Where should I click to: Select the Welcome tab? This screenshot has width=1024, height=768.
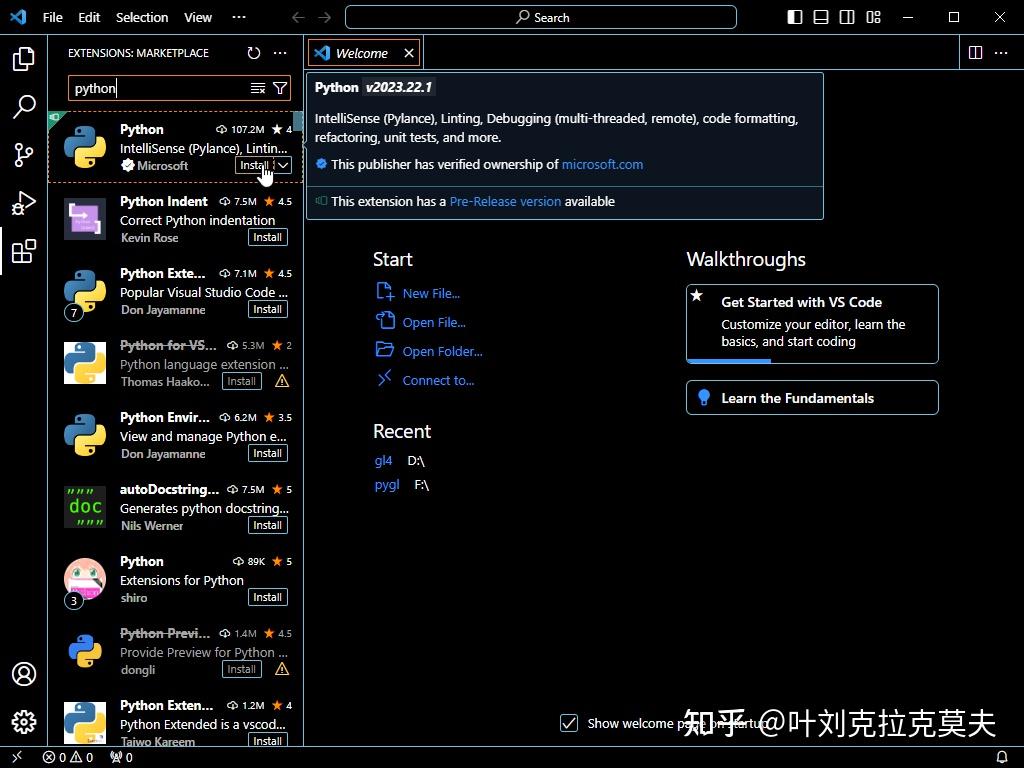point(360,52)
